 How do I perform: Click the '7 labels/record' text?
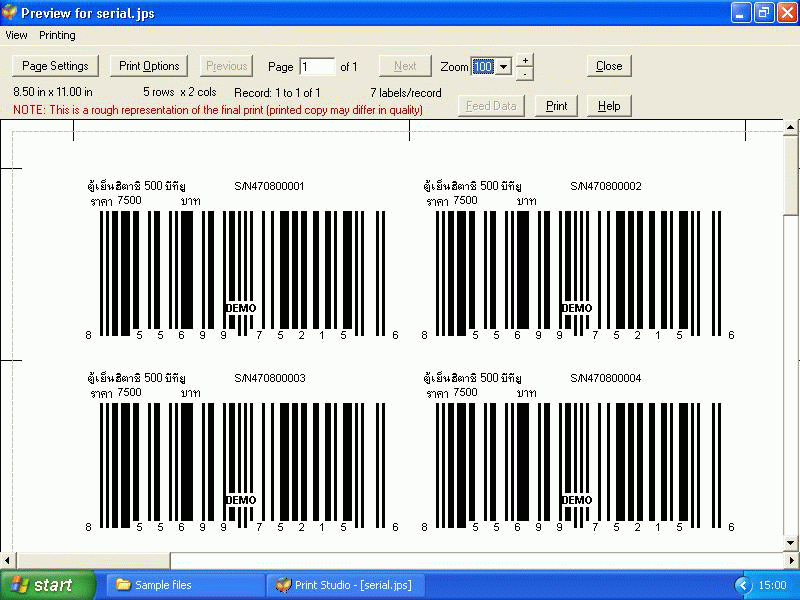point(406,93)
